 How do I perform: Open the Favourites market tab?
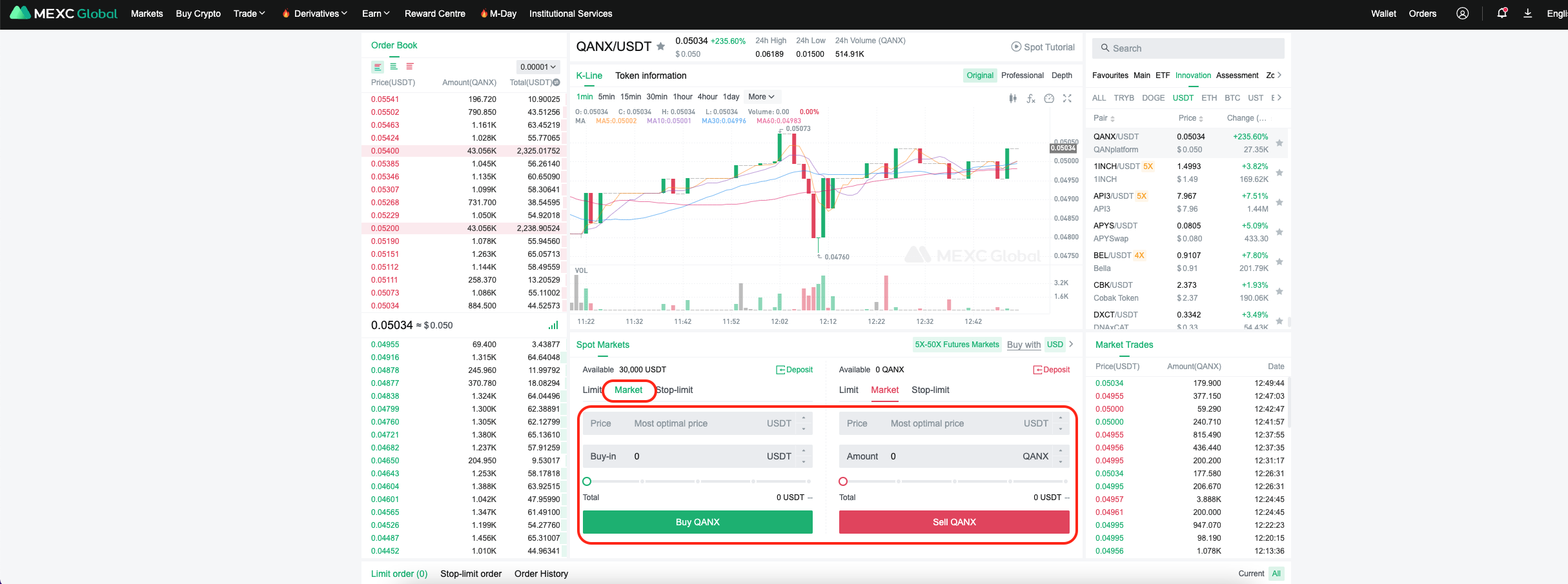1110,76
